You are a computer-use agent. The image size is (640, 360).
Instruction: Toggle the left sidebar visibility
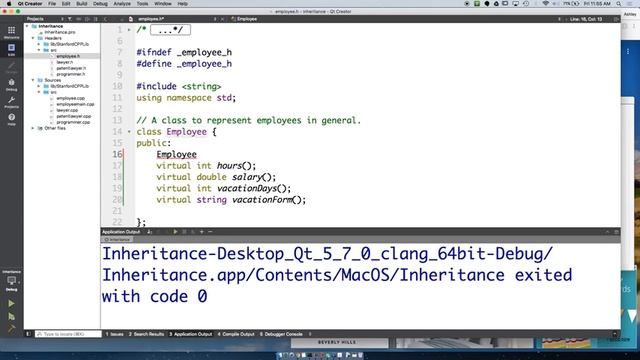(28, 334)
